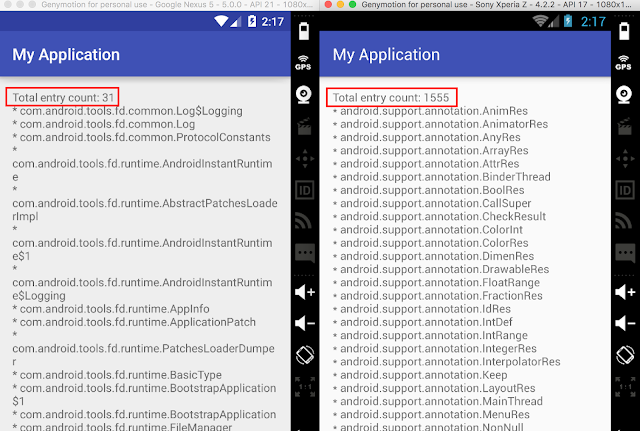Select android.support.annotation.ColorInt entry
Viewport: 640px width, 431px height.
pyautogui.click(x=428, y=230)
